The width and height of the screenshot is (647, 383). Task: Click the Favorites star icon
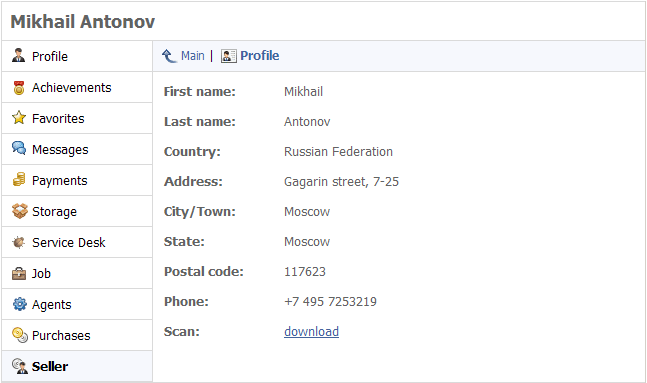19,118
